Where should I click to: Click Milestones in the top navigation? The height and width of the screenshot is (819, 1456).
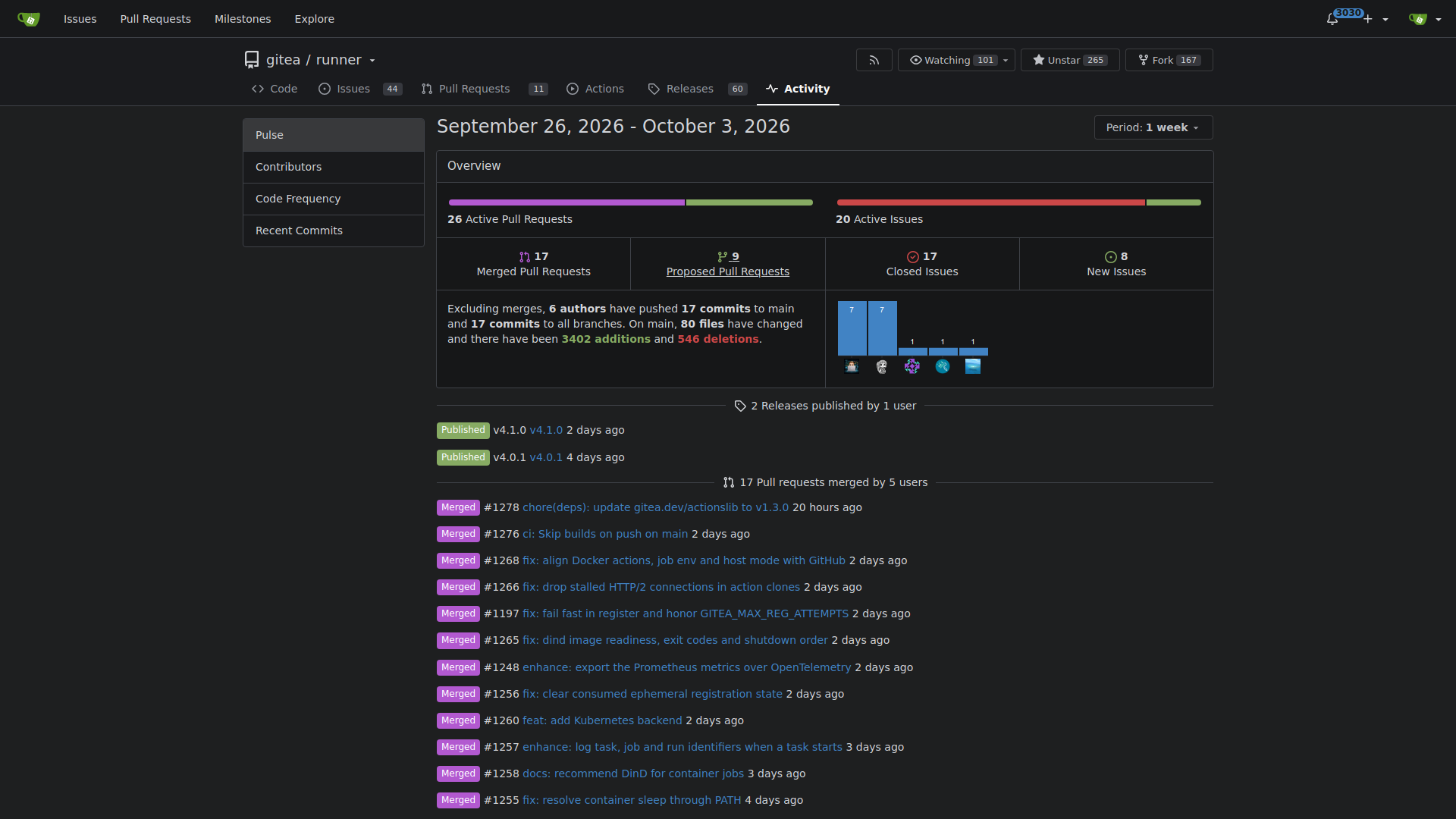243,19
